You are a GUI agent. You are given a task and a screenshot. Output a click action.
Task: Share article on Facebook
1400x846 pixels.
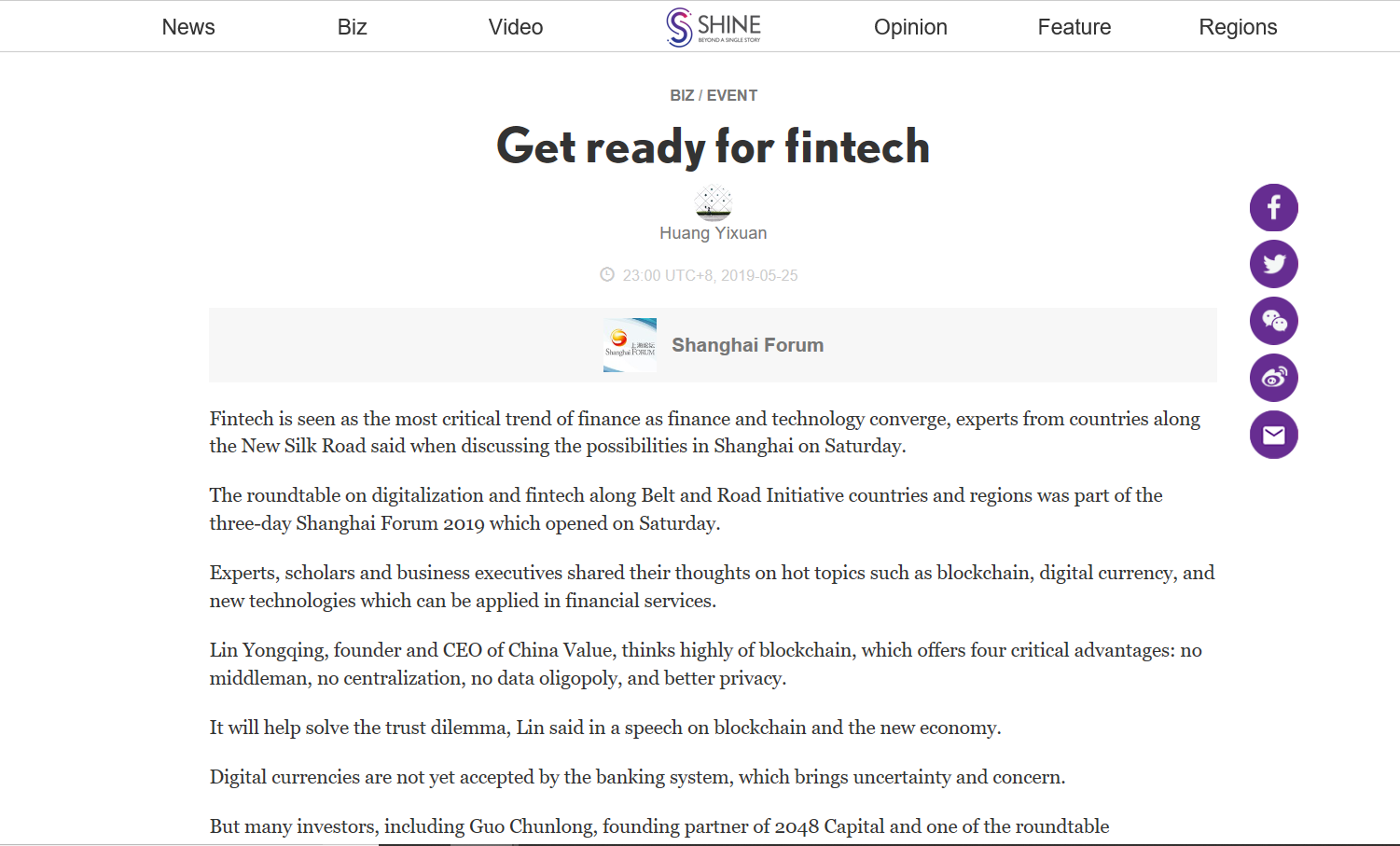(1273, 207)
